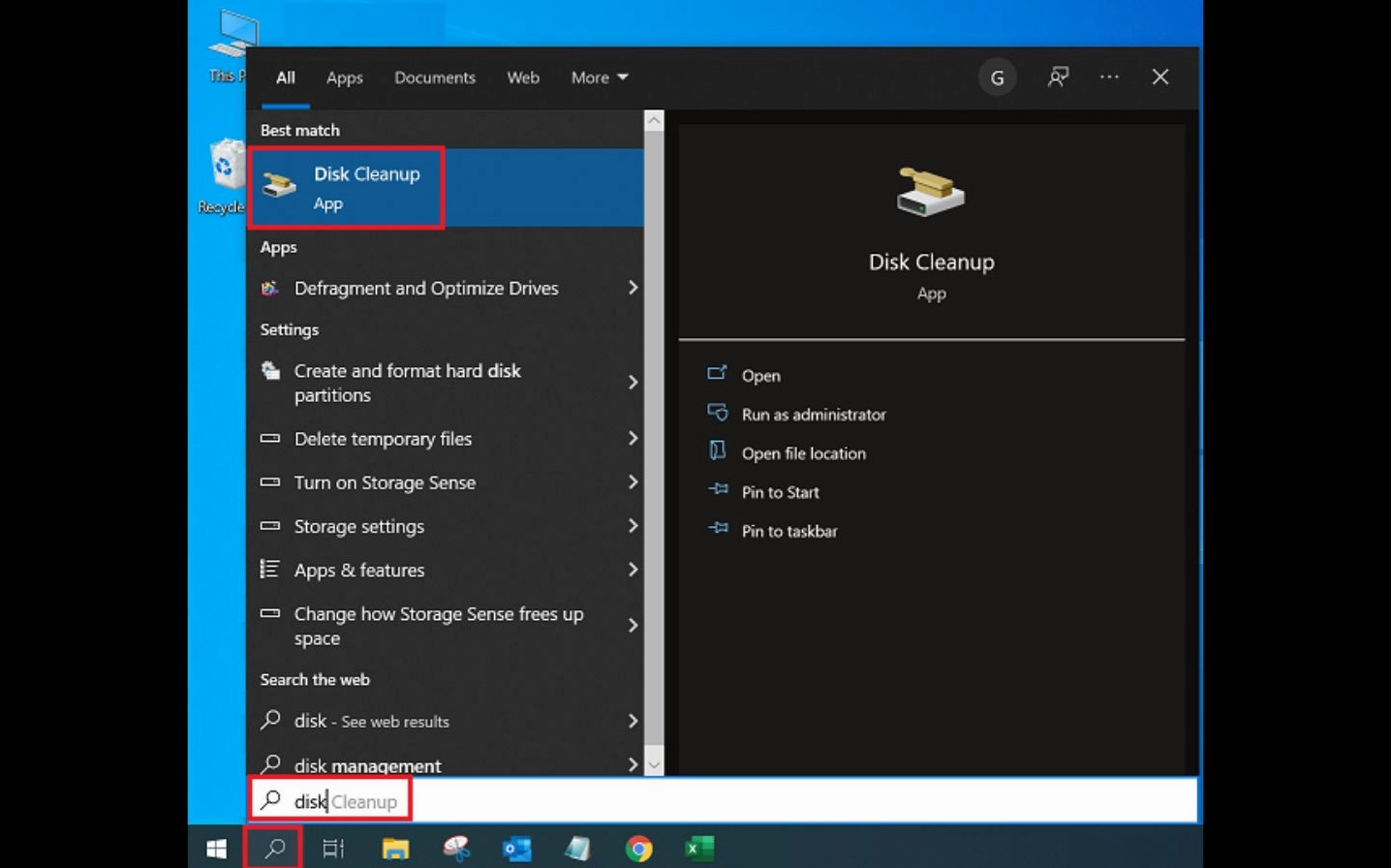The width and height of the screenshot is (1391, 868).
Task: Open Storage settings
Action: [359, 526]
